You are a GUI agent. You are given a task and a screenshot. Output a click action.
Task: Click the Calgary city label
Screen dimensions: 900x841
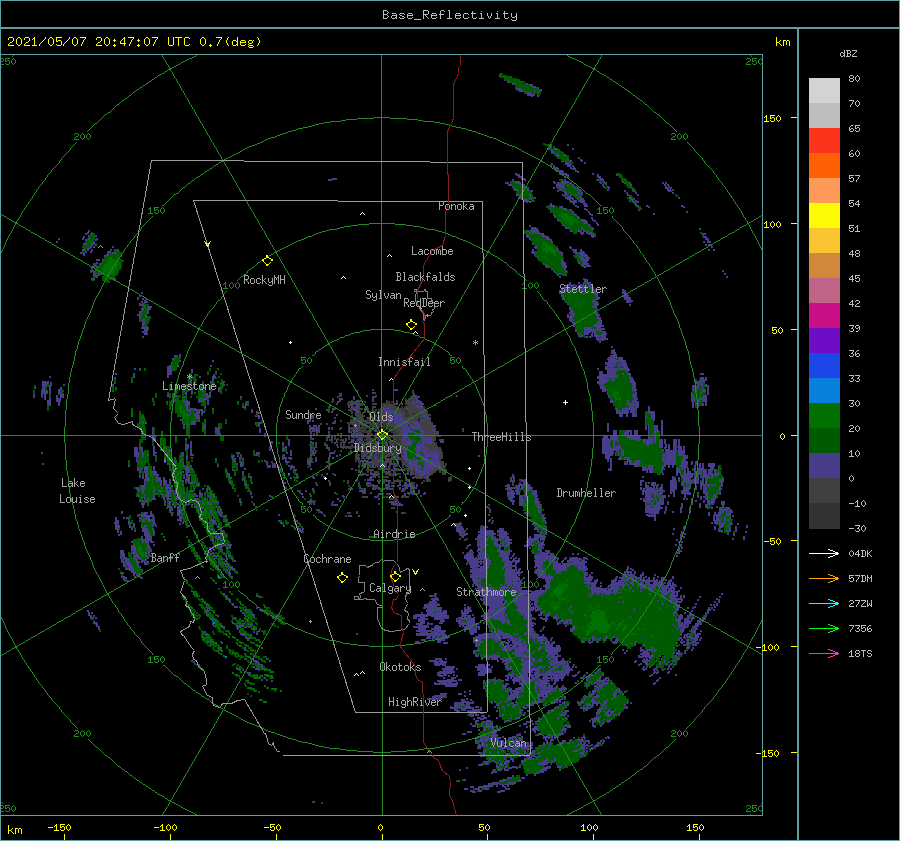390,588
